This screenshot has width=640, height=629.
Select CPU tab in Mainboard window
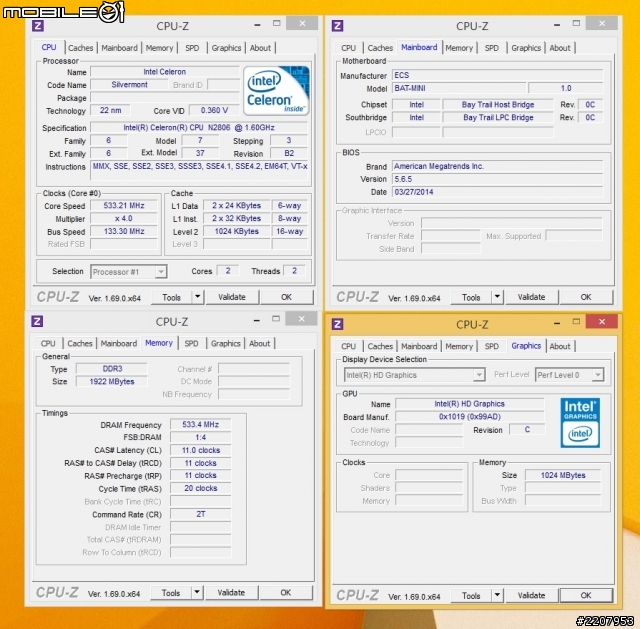click(348, 48)
